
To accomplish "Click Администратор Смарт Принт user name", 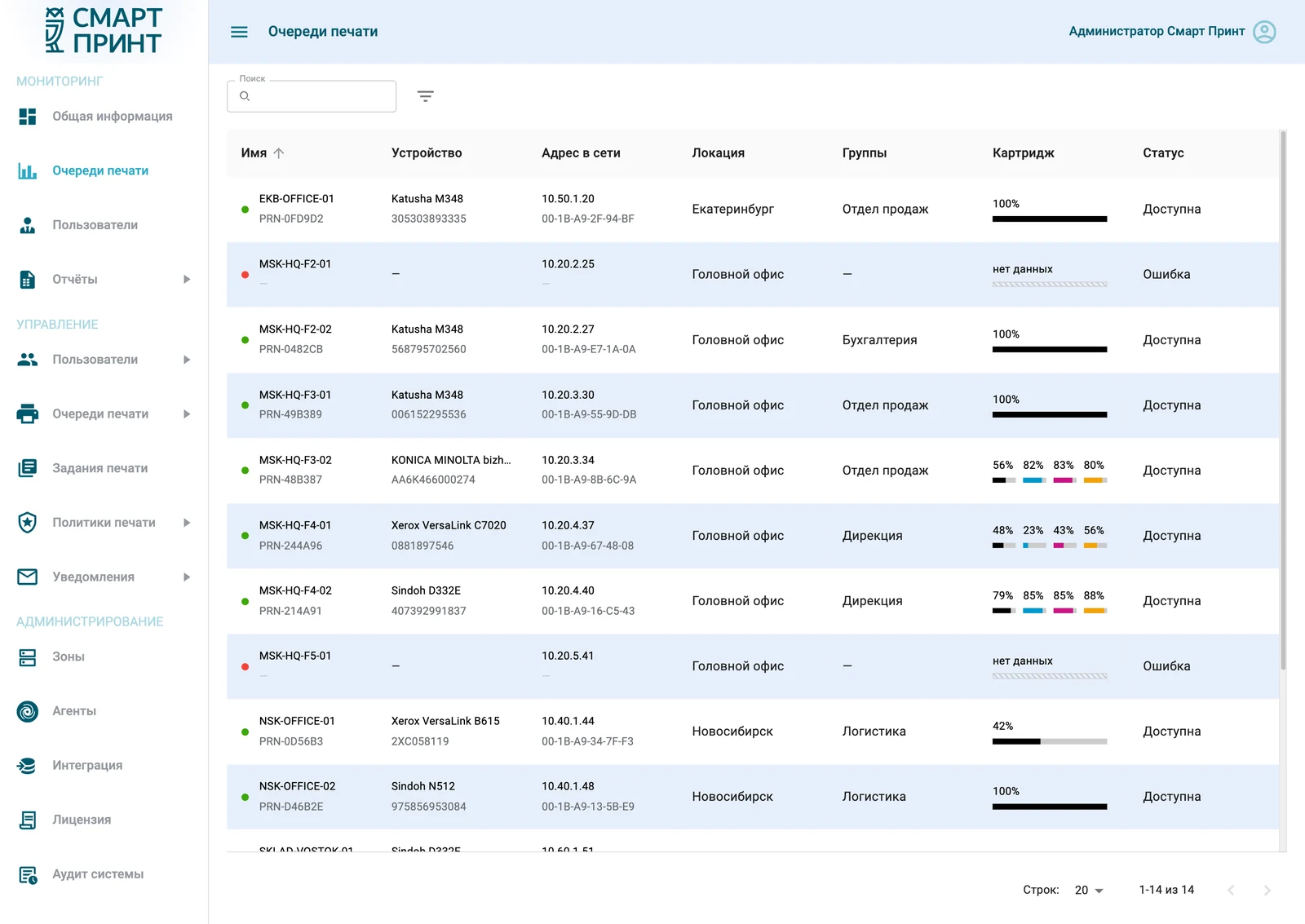I will [x=1157, y=32].
